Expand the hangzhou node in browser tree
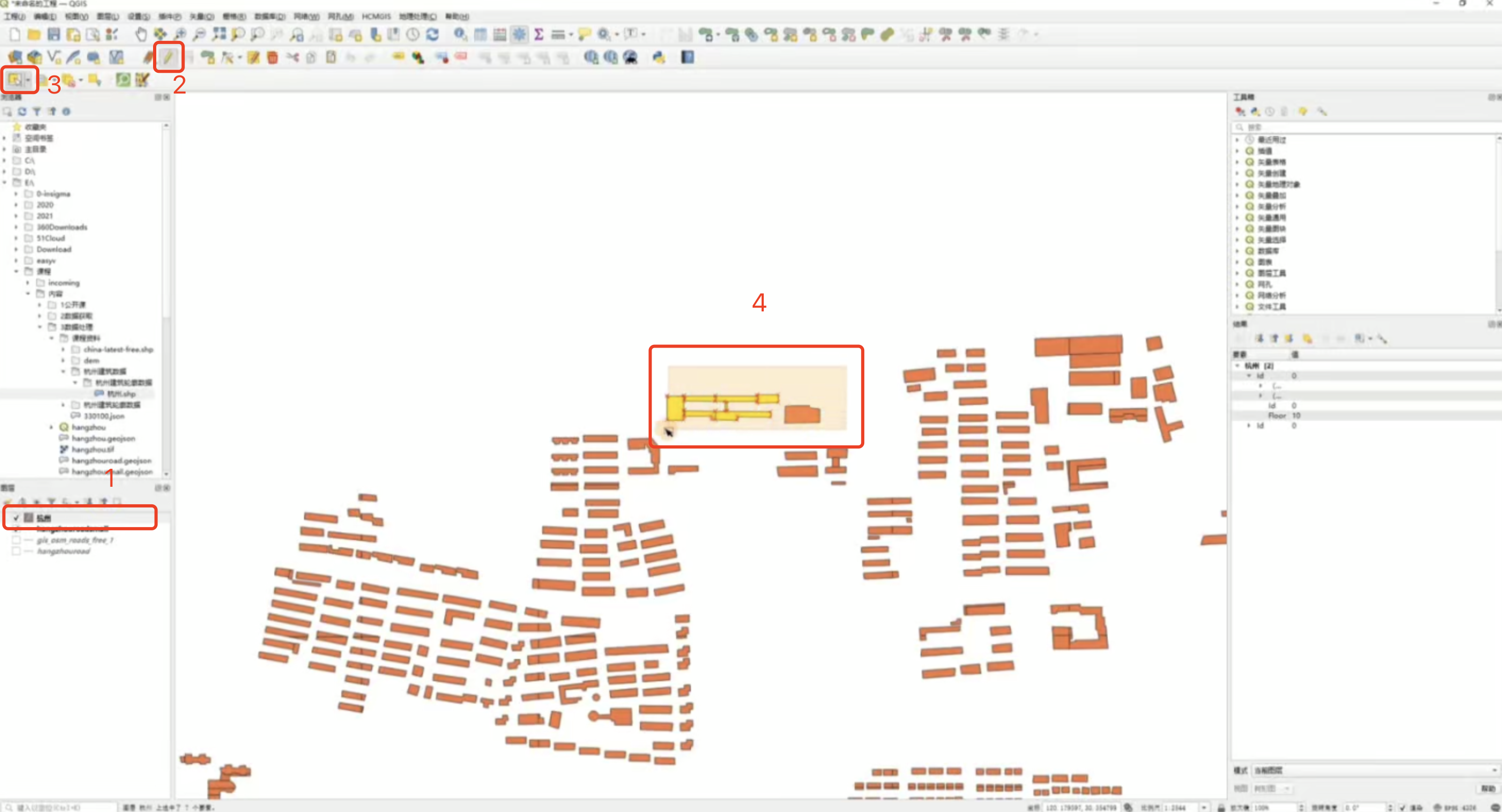This screenshot has height=812, width=1502. point(52,427)
